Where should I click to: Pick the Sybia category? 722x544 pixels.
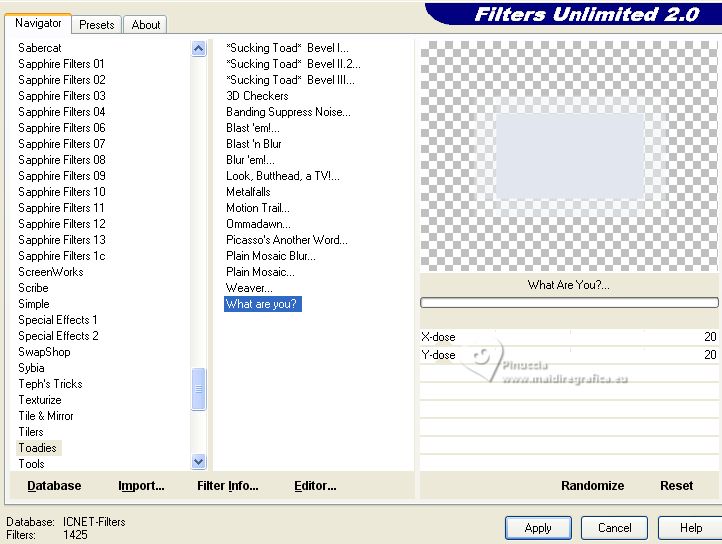click(31, 368)
